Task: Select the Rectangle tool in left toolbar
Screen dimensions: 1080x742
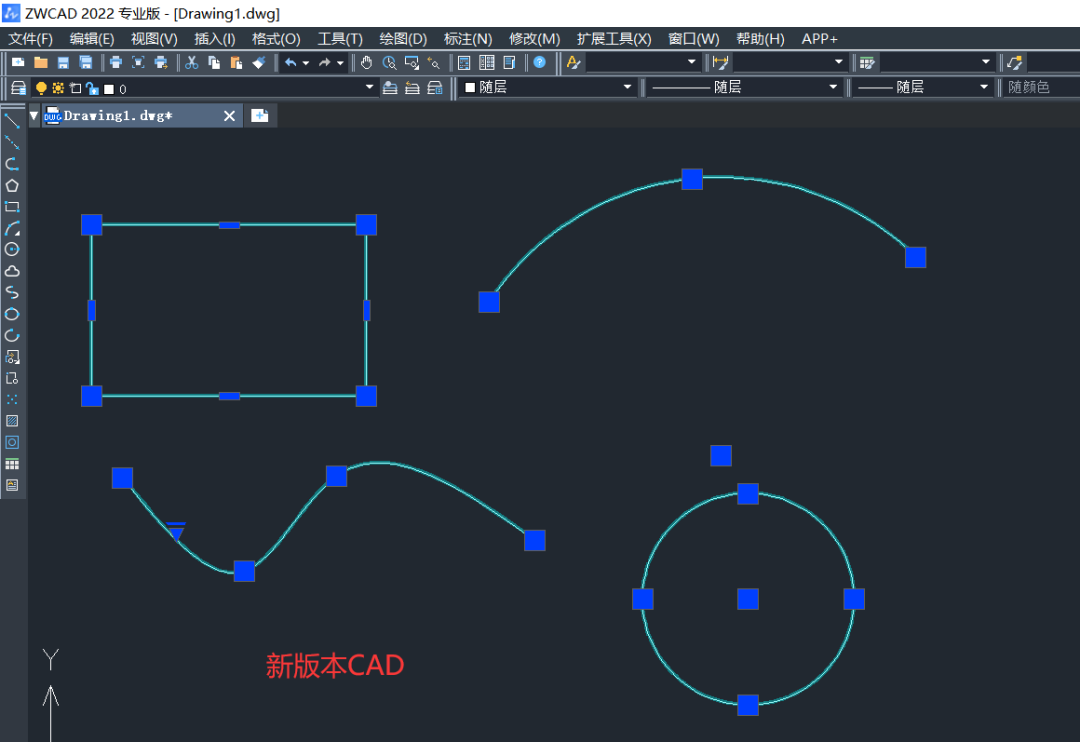Action: (x=12, y=207)
